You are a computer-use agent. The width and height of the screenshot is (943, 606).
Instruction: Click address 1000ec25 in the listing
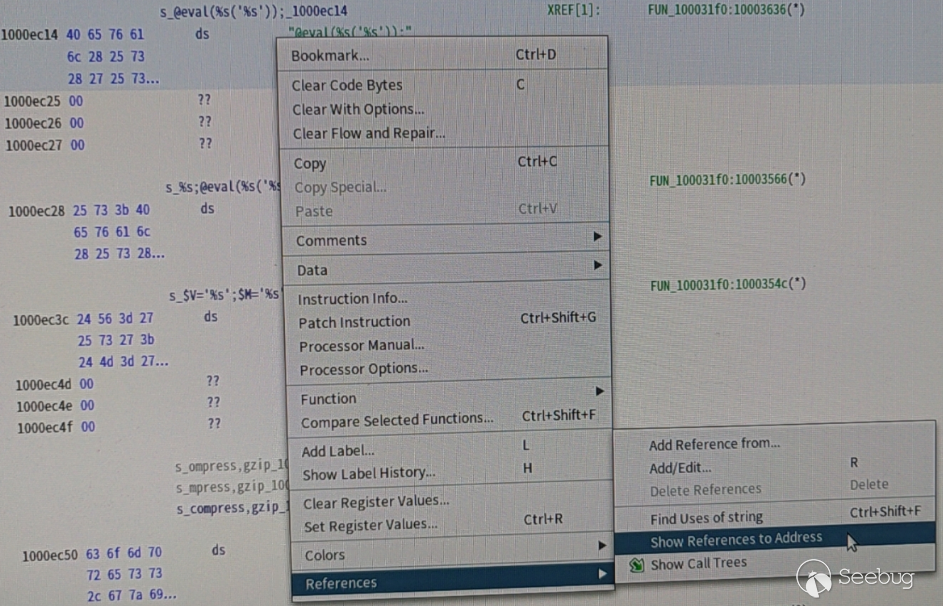click(32, 101)
